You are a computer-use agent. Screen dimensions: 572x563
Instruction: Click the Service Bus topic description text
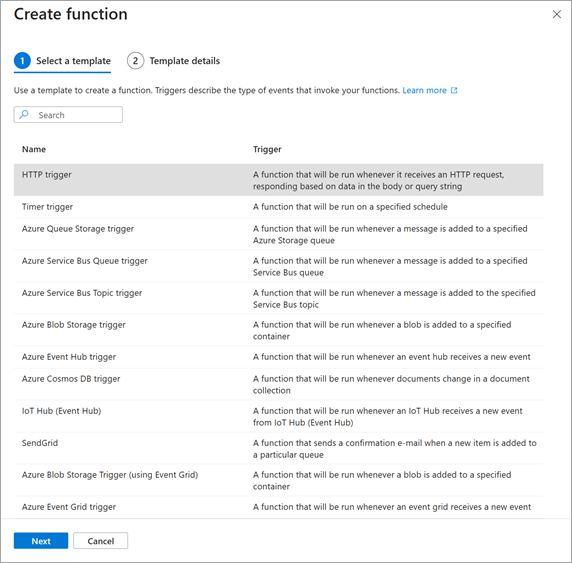(394, 299)
